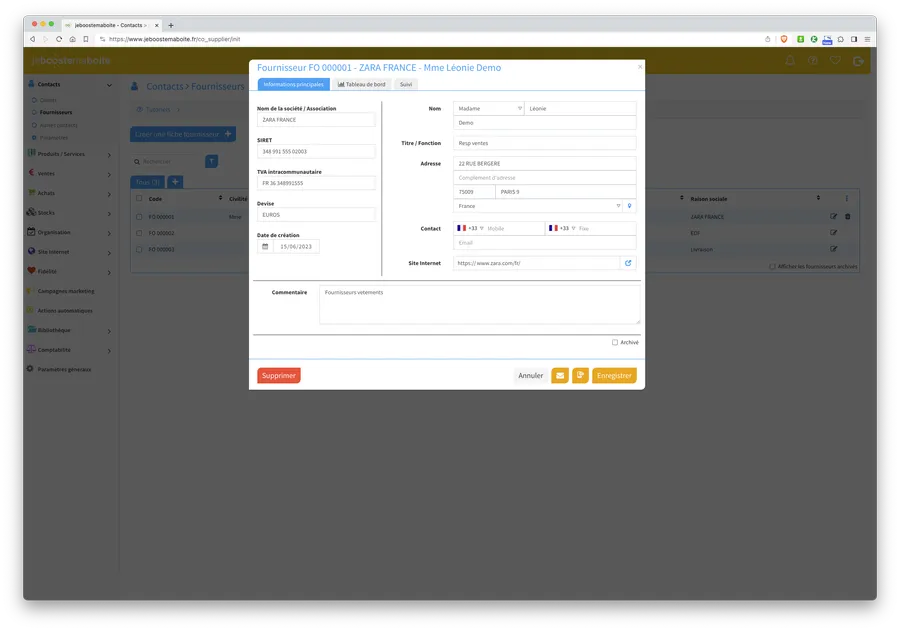
Task: Open the table column options menu dots
Action: (846, 198)
